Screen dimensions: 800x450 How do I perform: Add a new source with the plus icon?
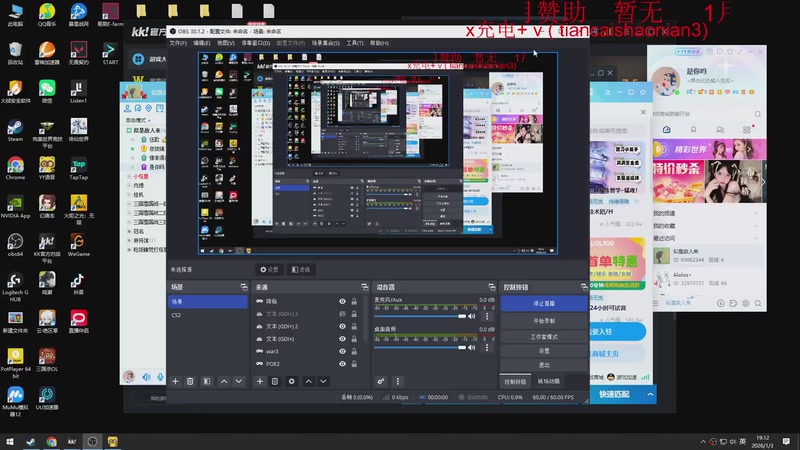(x=260, y=381)
